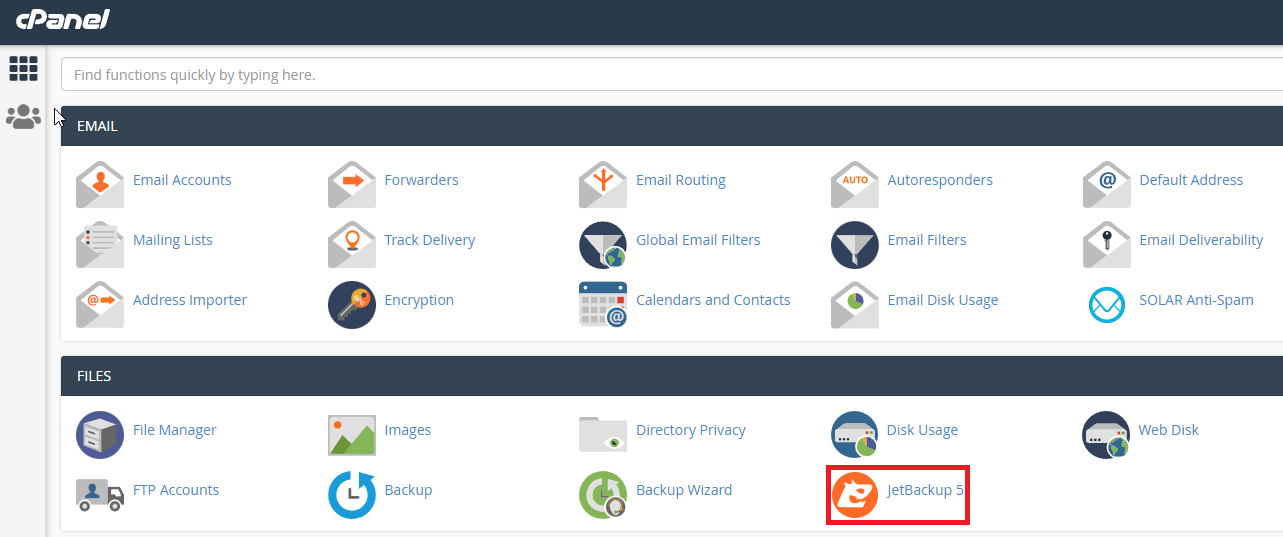Open the FTP Accounts link
The width and height of the screenshot is (1283, 537).
coord(176,491)
